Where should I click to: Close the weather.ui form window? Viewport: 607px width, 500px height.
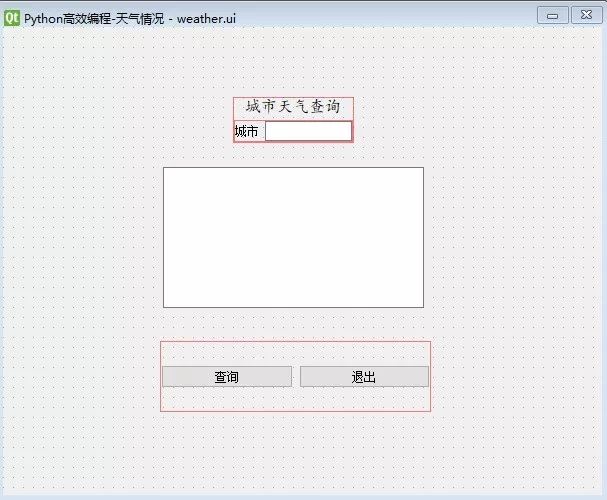click(x=587, y=15)
